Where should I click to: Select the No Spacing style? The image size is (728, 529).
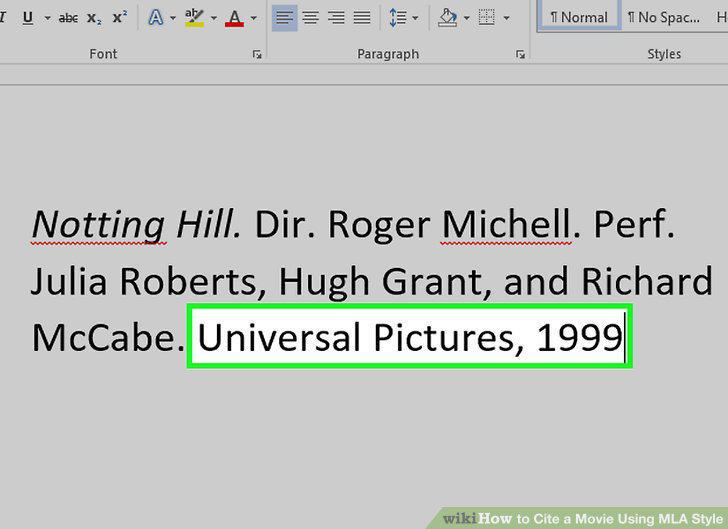point(664,18)
